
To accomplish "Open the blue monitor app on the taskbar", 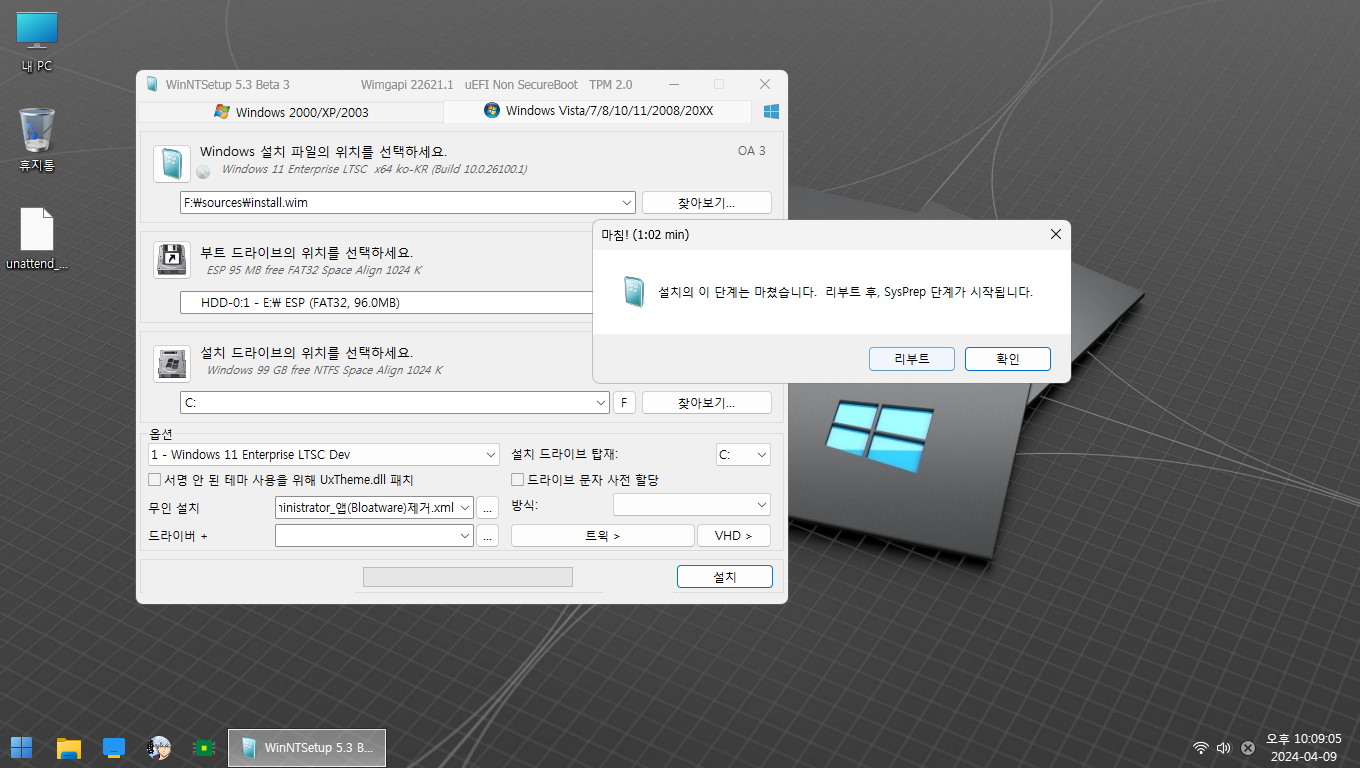I will point(114,747).
